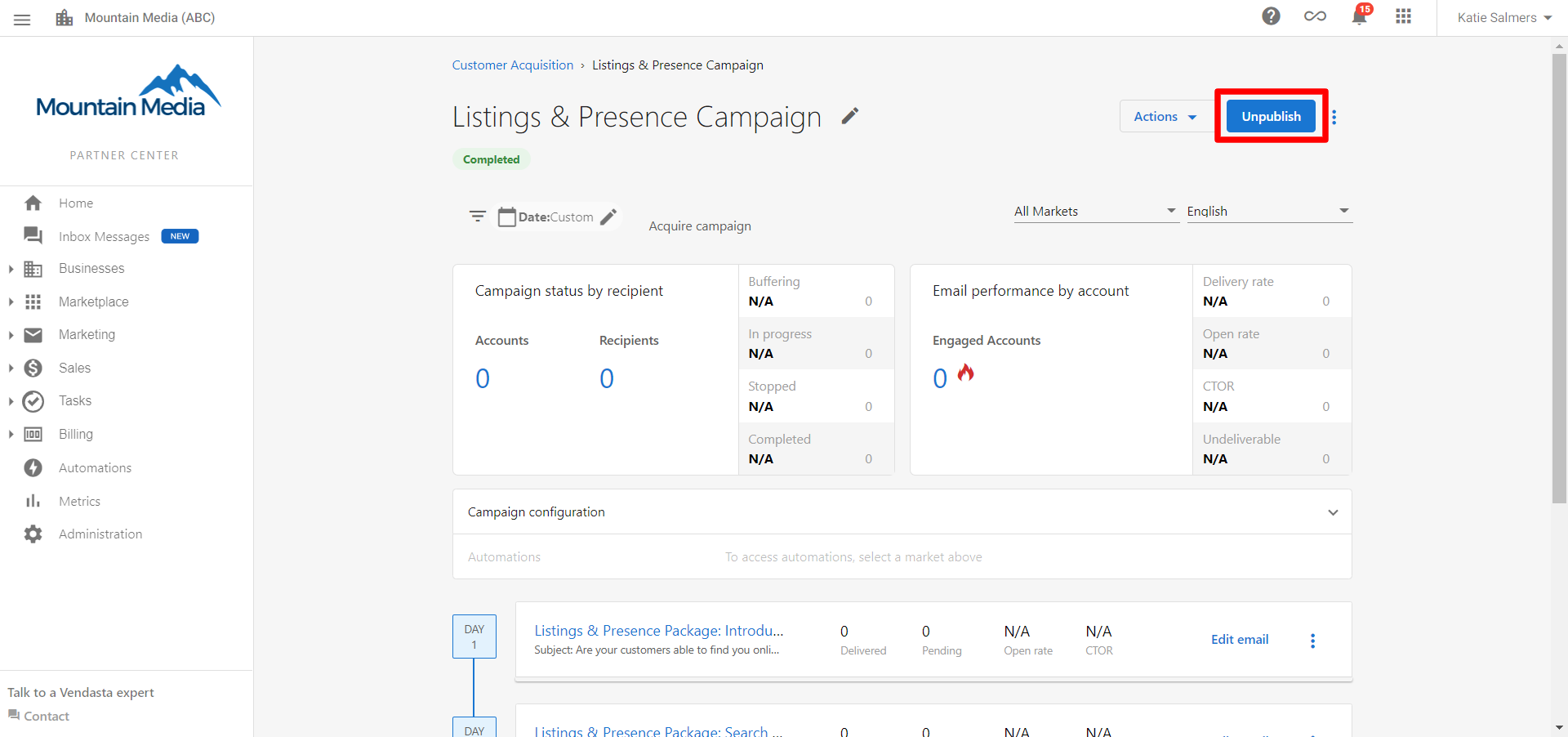Click the Accounts count value 0

[x=483, y=378]
